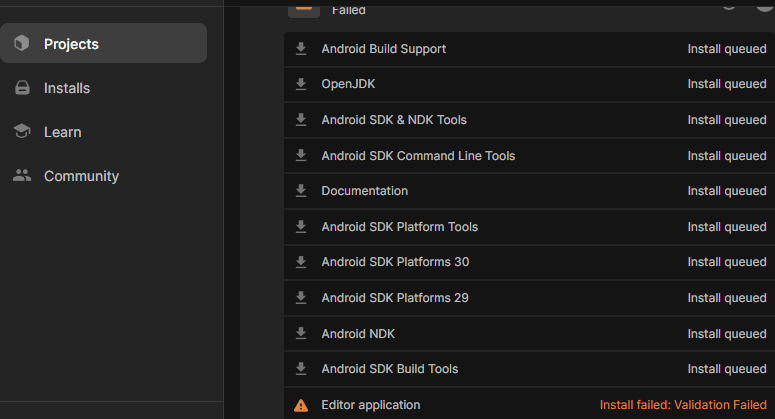
Task: Click Install queued status for Android Build Support
Action: tap(727, 49)
